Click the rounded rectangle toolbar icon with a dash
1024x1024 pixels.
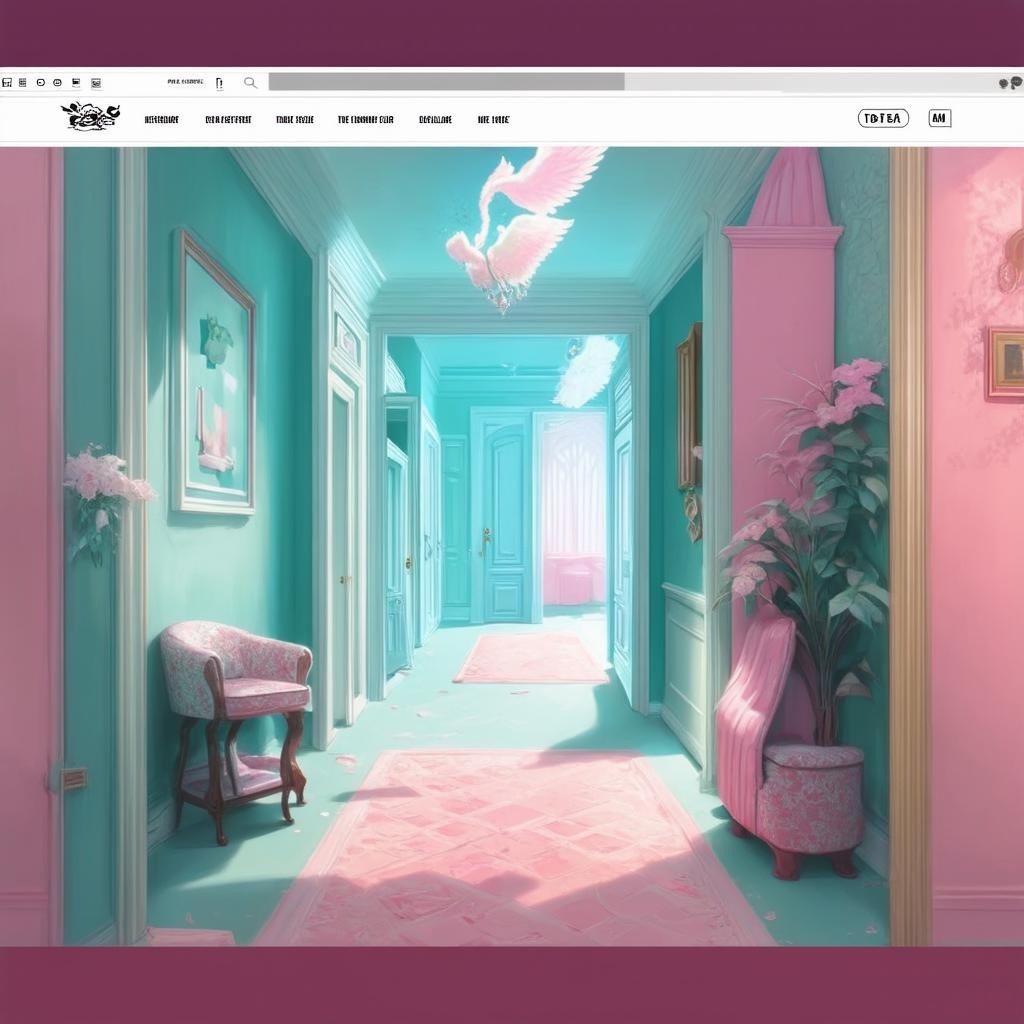(40, 83)
